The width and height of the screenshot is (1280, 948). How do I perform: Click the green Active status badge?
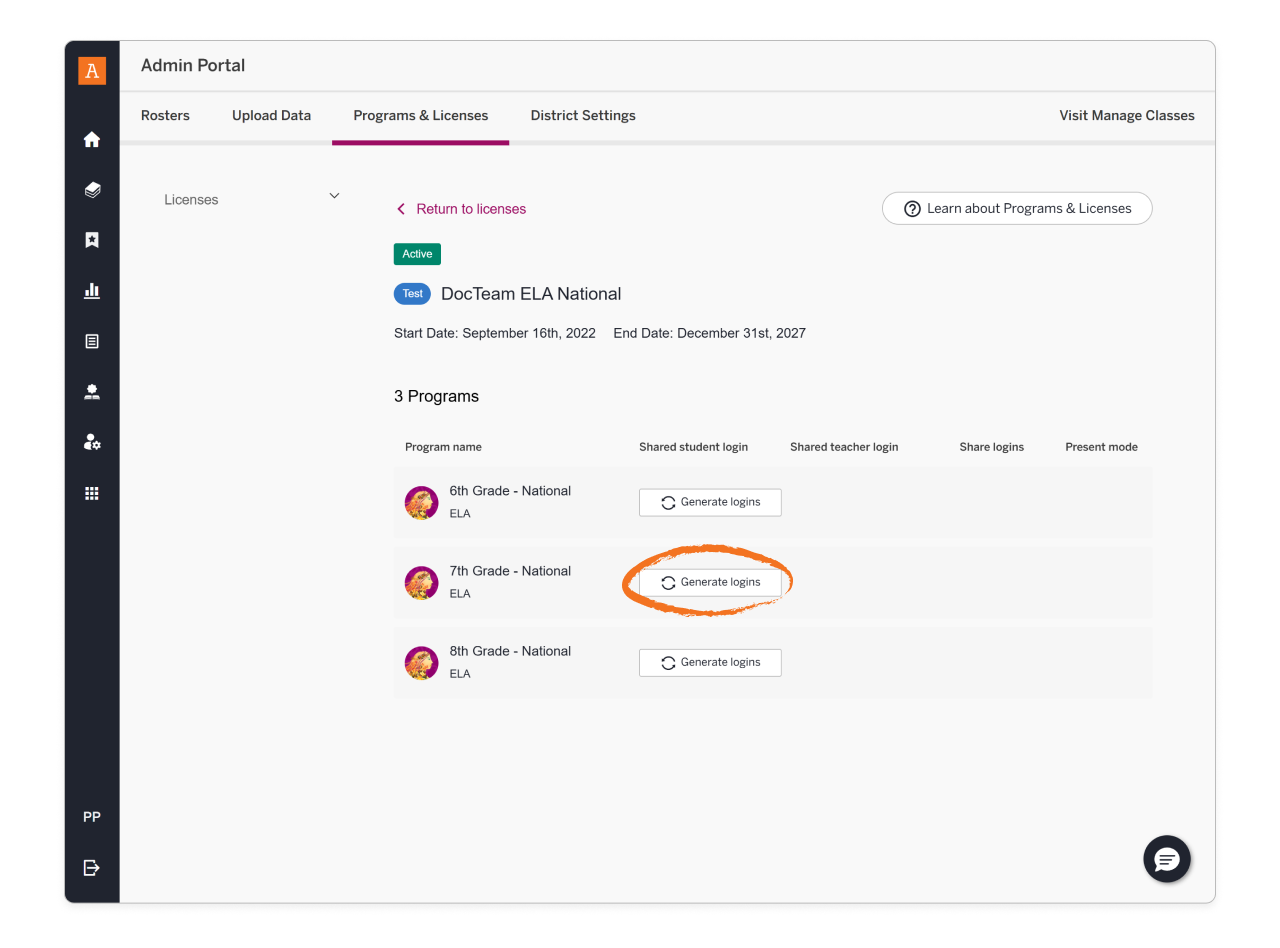(x=417, y=254)
